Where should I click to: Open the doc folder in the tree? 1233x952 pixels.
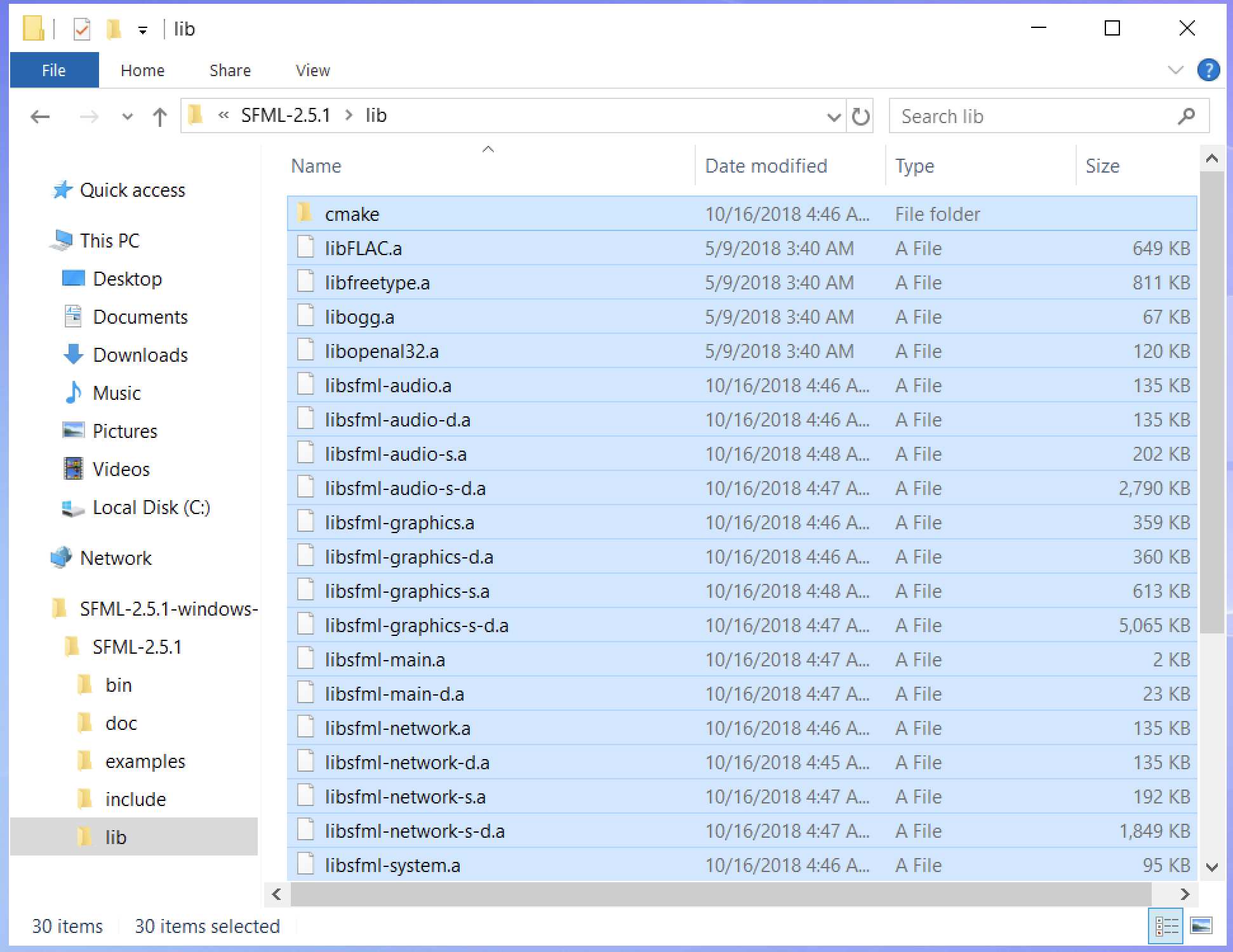pos(121,723)
